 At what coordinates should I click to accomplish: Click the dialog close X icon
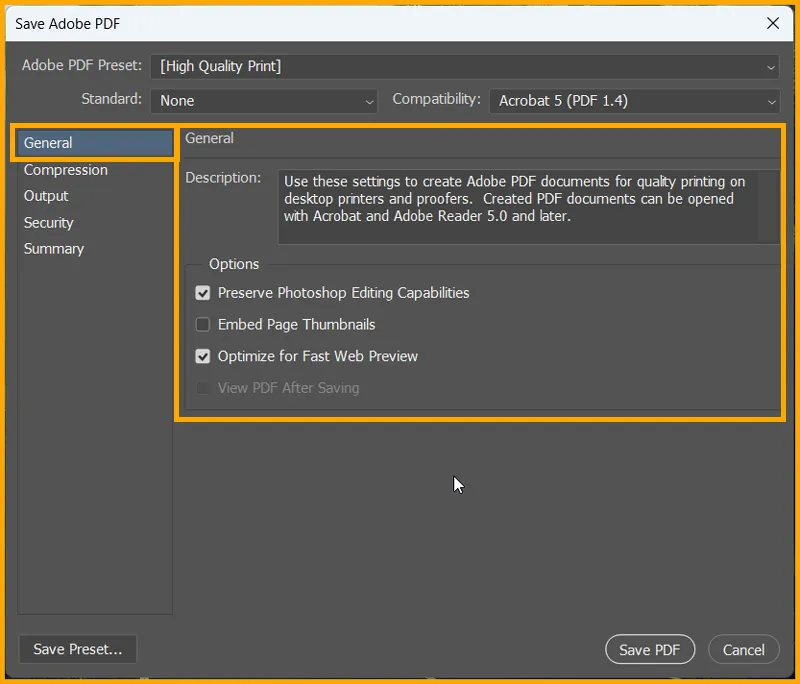tap(773, 23)
